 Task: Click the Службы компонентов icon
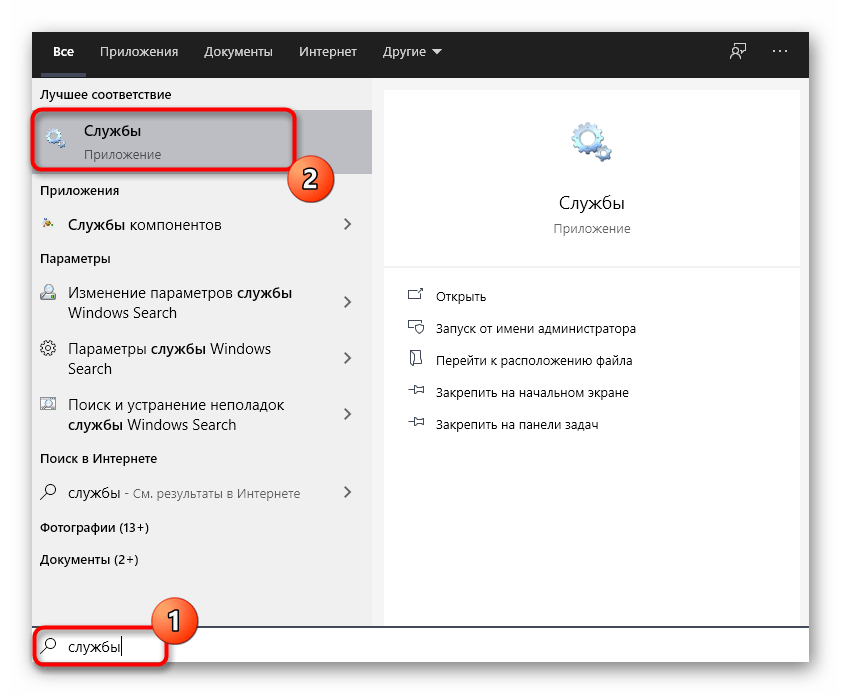[x=48, y=224]
